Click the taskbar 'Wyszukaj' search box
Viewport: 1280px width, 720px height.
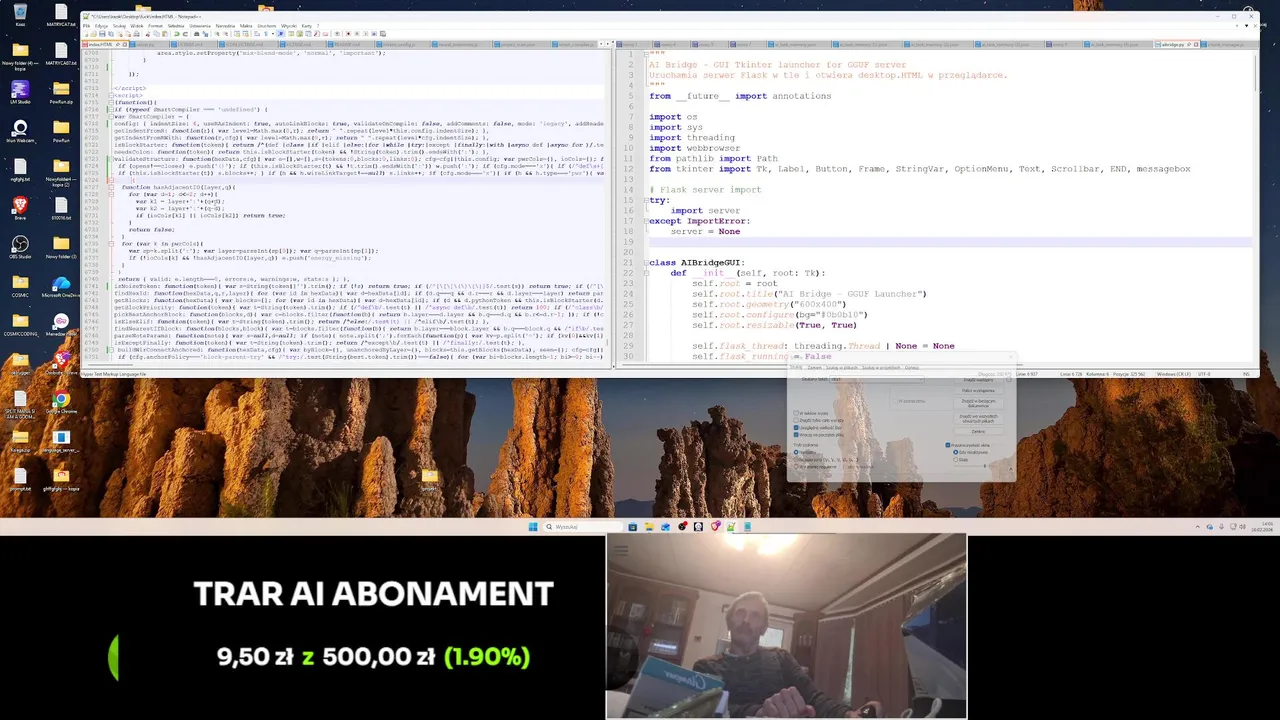(583, 526)
